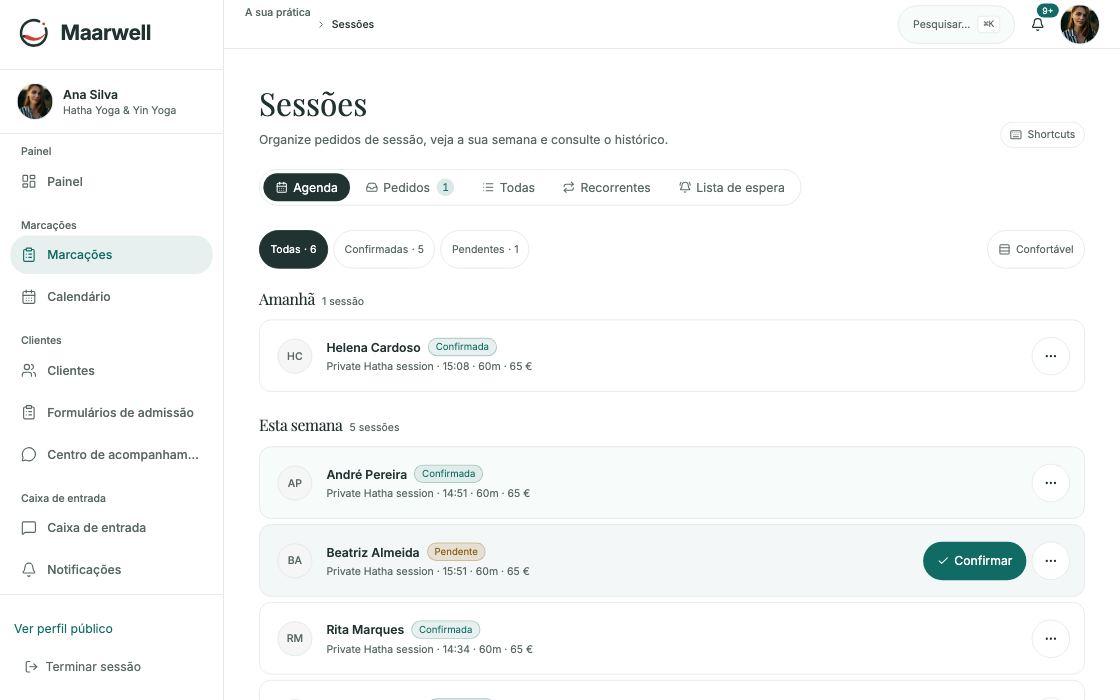Filter sessions by Confirmadas · 5
Image resolution: width=1120 pixels, height=700 pixels.
click(384, 249)
